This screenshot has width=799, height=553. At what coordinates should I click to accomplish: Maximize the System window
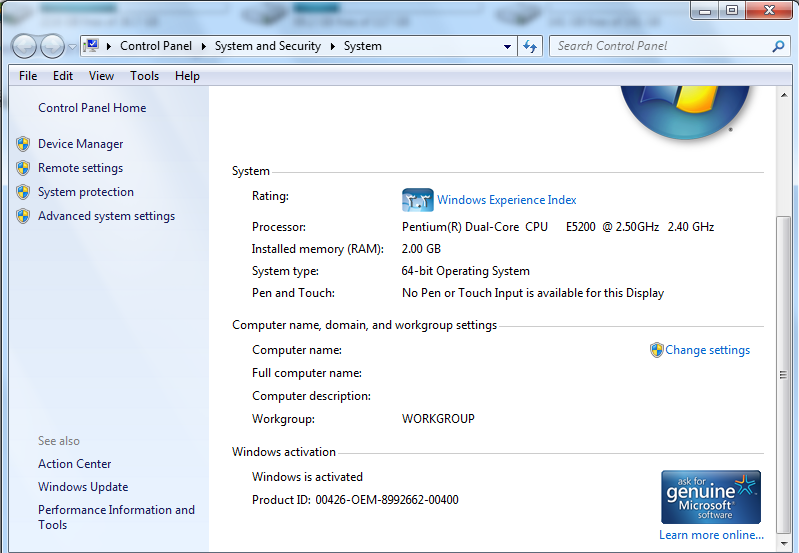pyautogui.click(x=732, y=10)
